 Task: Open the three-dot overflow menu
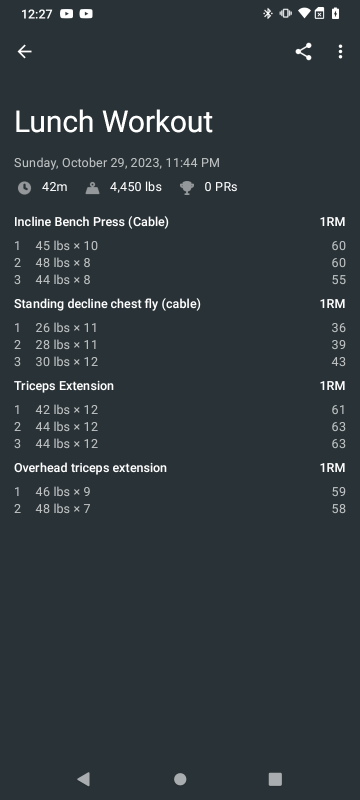coord(340,52)
